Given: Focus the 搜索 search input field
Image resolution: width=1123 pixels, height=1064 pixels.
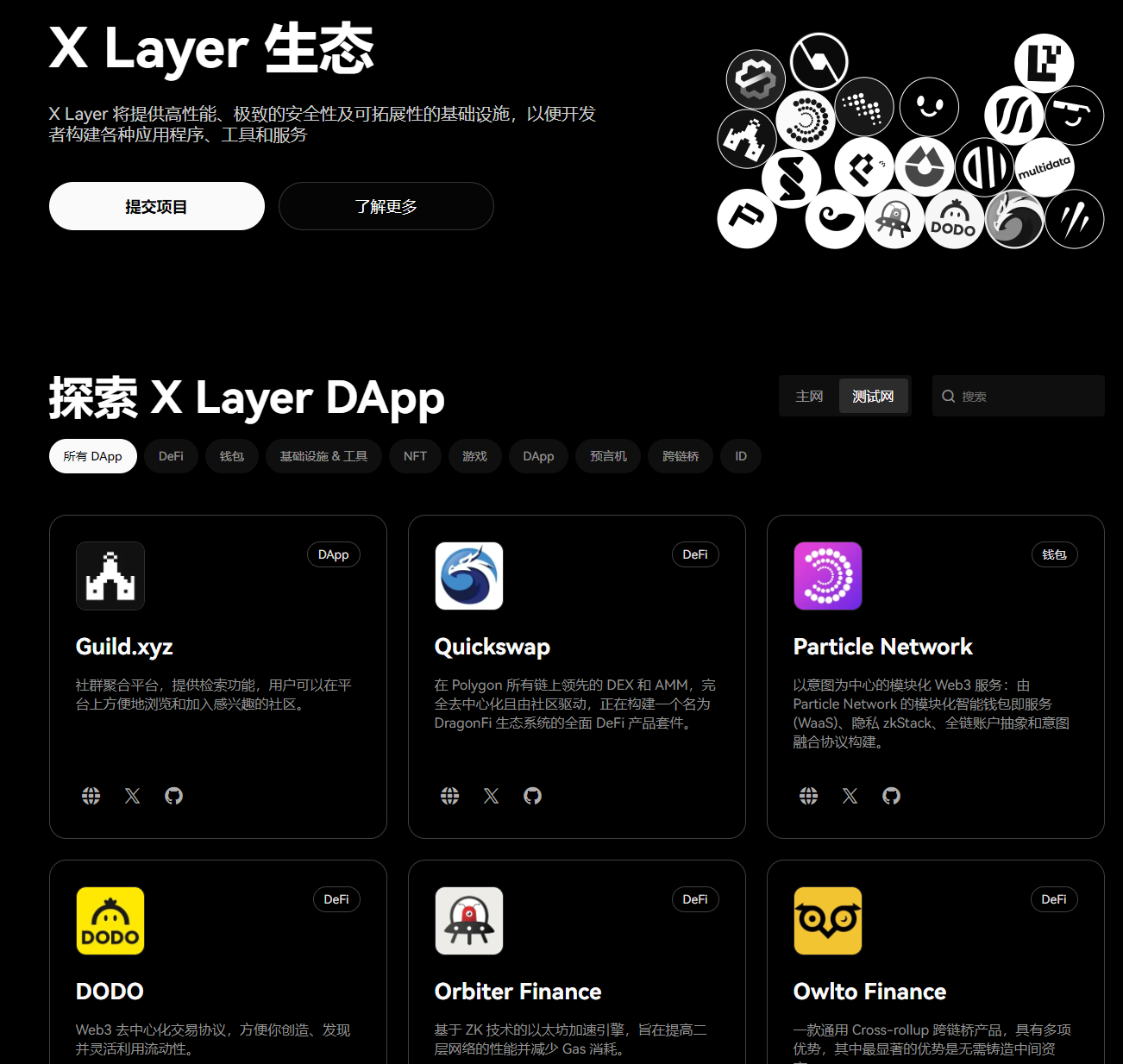Looking at the screenshot, I should 1019,397.
